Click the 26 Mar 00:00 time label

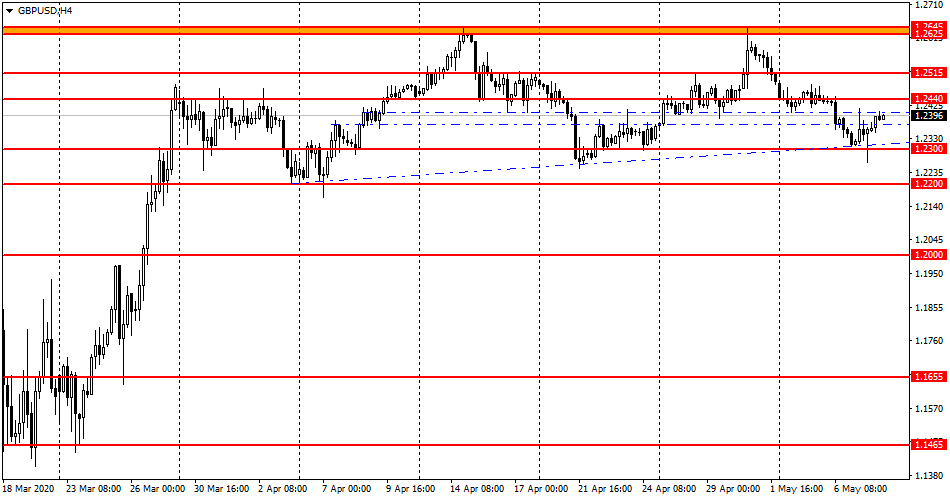[155, 490]
